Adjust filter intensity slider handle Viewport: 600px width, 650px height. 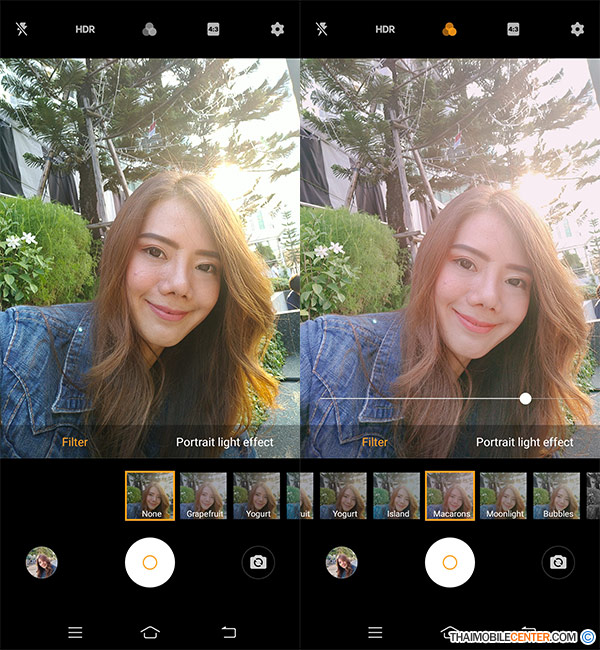(x=525, y=399)
